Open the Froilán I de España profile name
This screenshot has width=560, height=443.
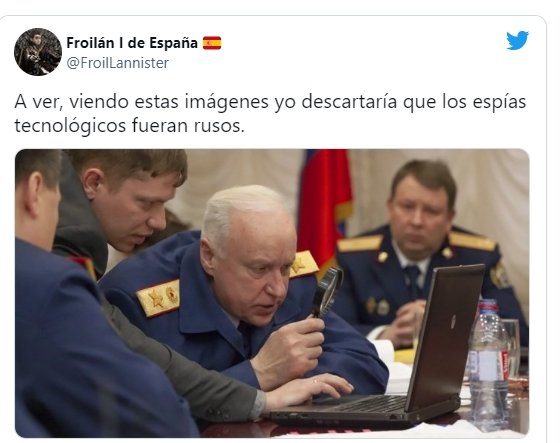point(132,43)
